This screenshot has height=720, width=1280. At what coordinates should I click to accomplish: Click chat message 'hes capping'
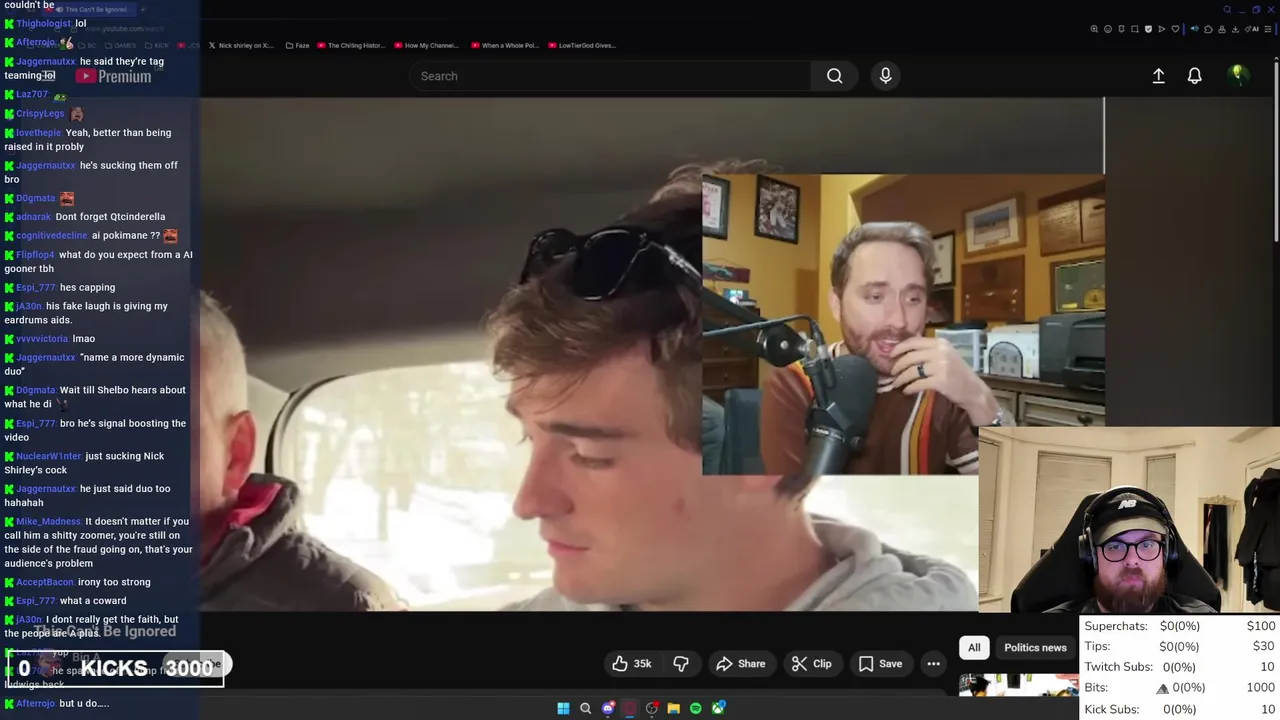[x=87, y=287]
